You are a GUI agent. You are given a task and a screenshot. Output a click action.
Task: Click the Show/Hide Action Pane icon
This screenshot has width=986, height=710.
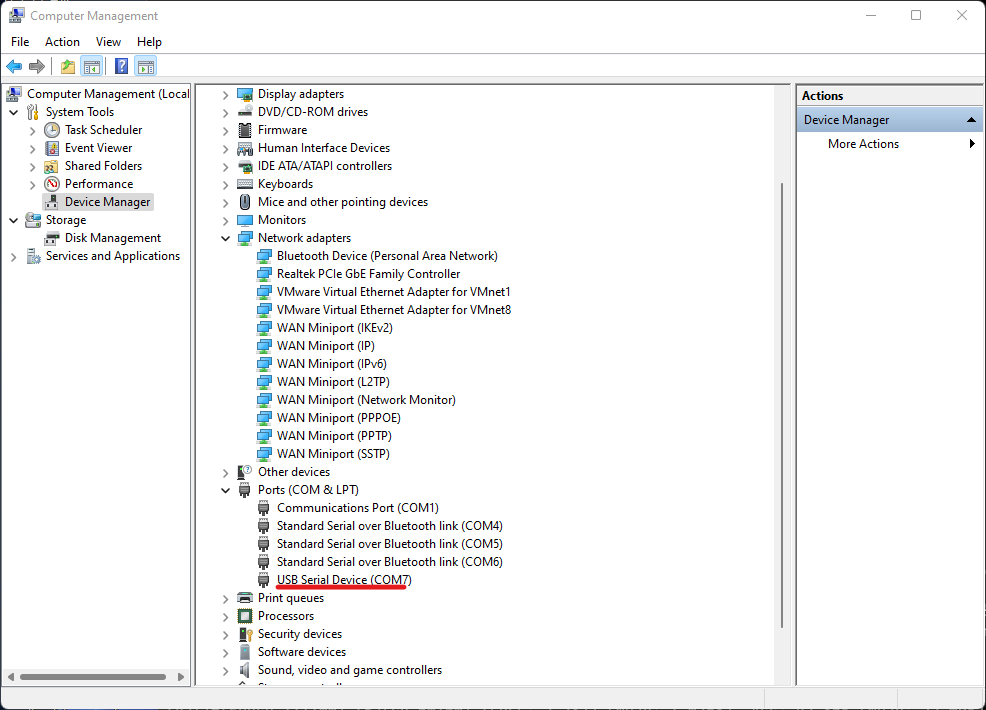pos(145,66)
